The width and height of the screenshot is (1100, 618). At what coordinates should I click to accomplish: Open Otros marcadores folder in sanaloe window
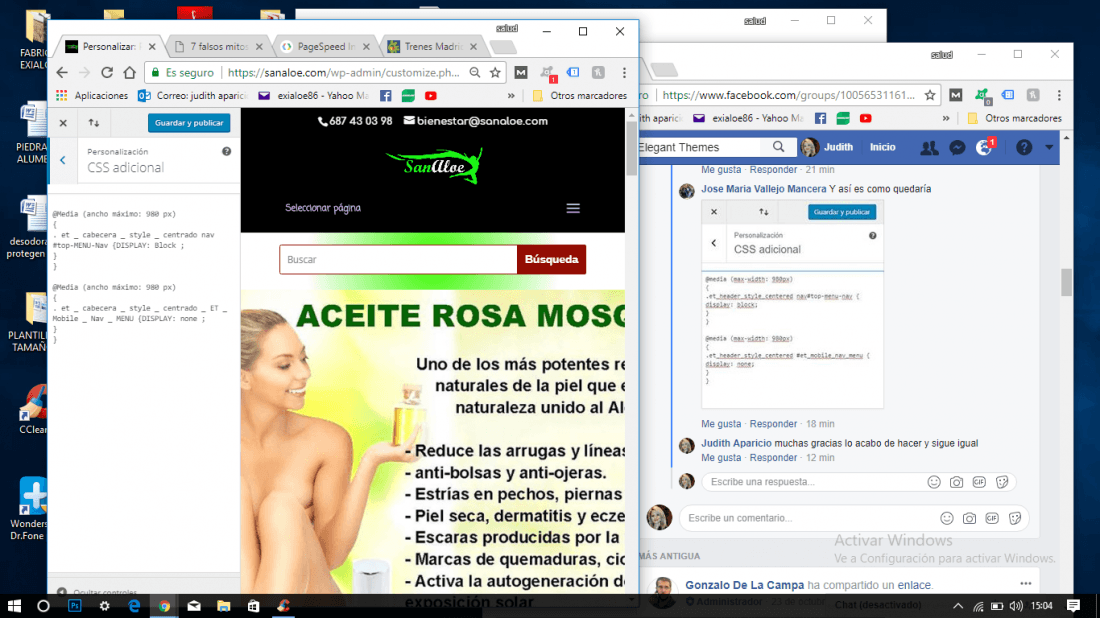579,95
